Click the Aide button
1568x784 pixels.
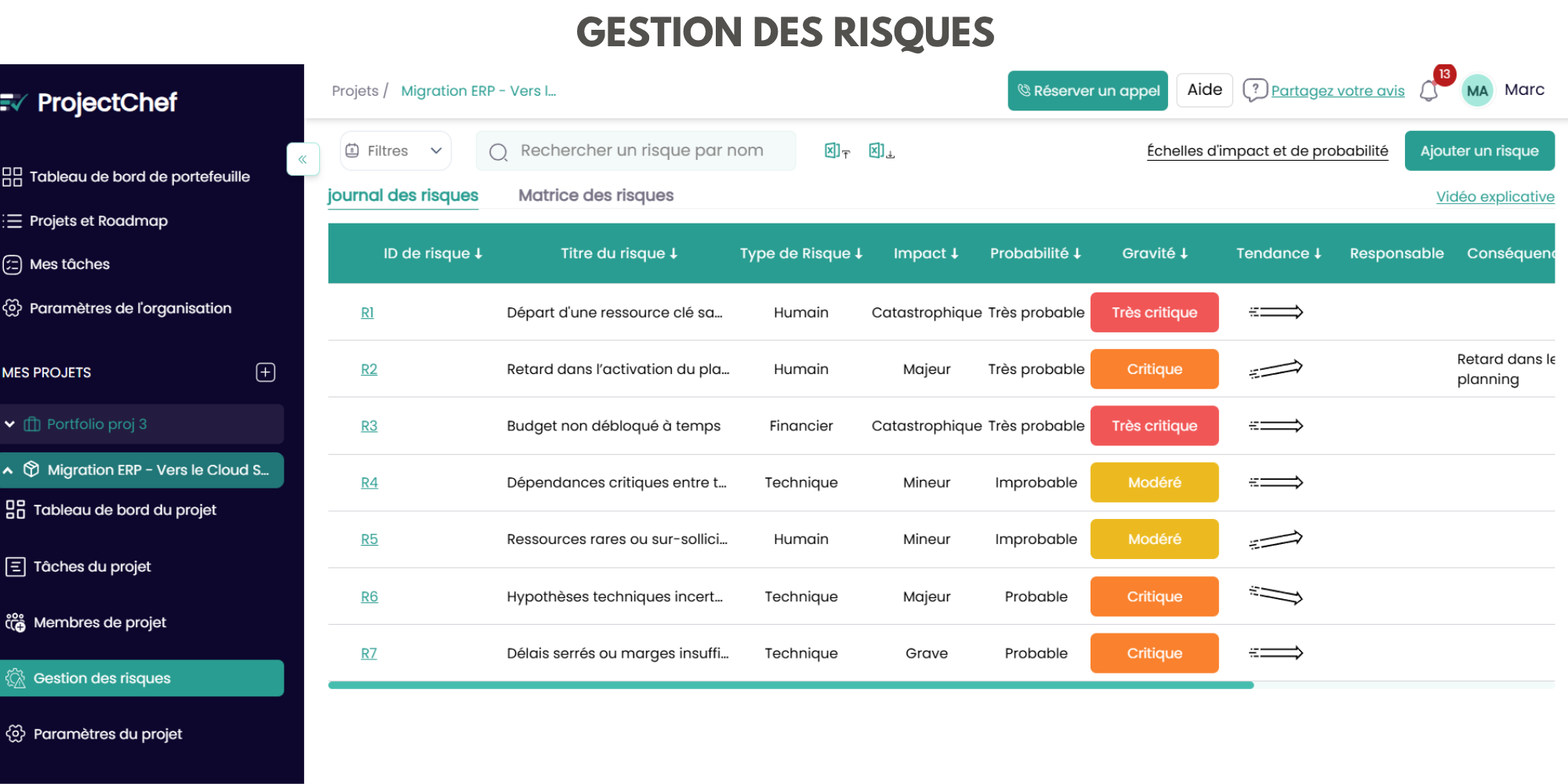[1204, 90]
